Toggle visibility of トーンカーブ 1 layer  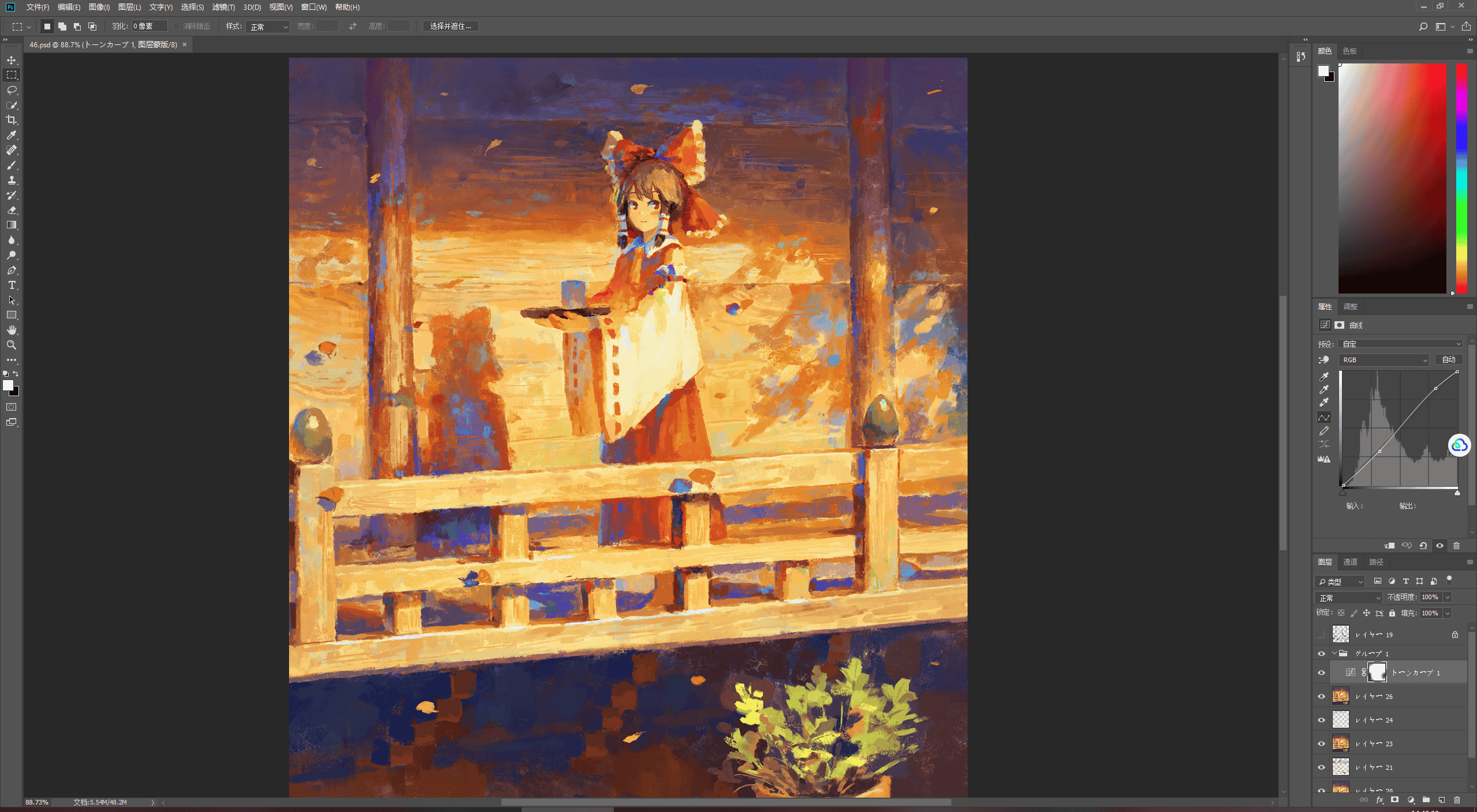pos(1321,673)
